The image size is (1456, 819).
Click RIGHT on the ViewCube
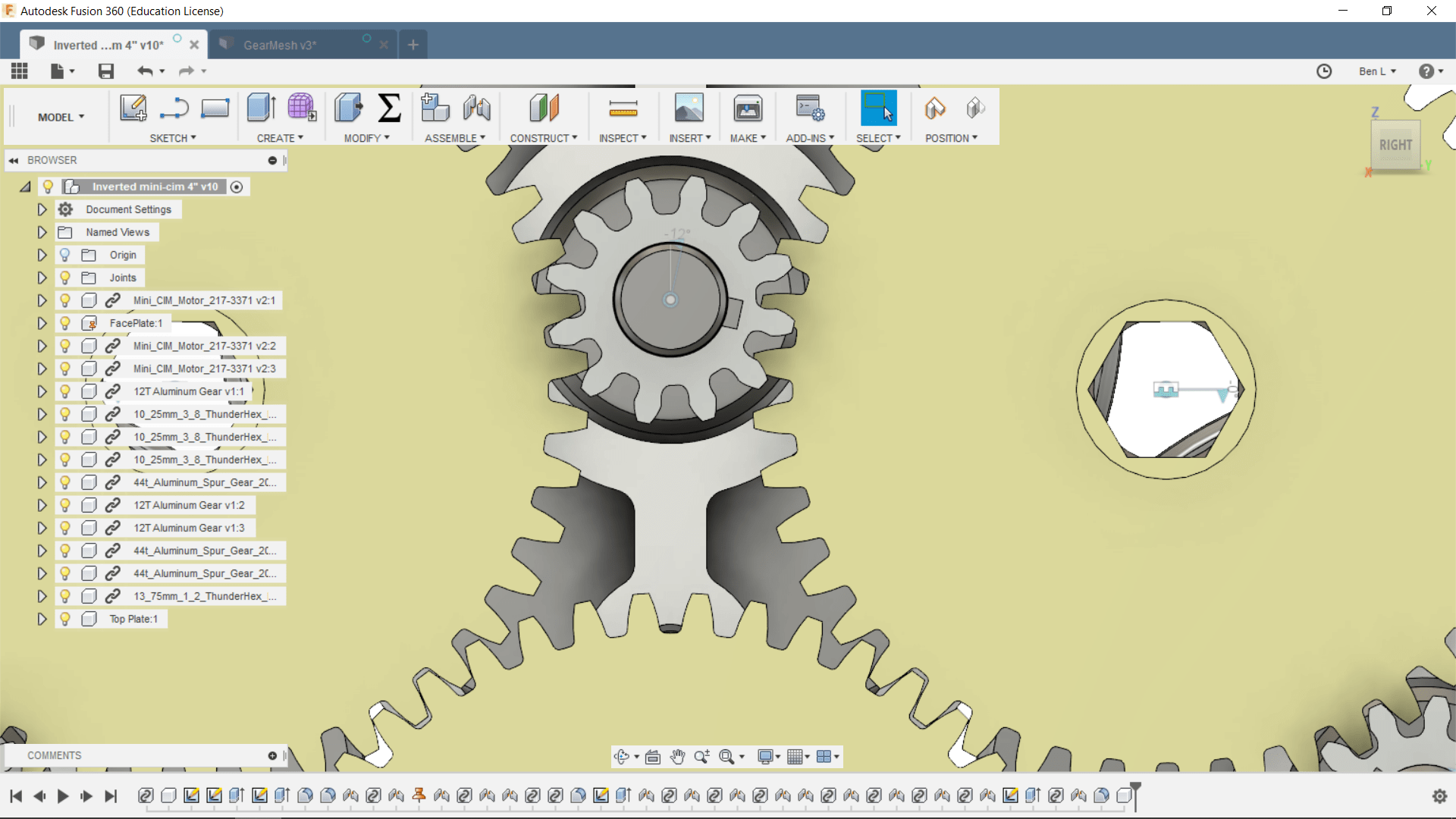point(1395,146)
